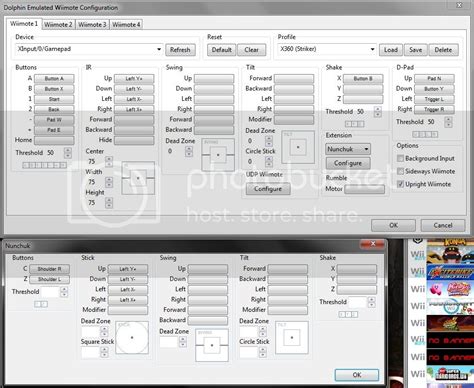Screen dimensions: 474x388
Task: Reset mappings with the Default button
Action: [x=221, y=50]
